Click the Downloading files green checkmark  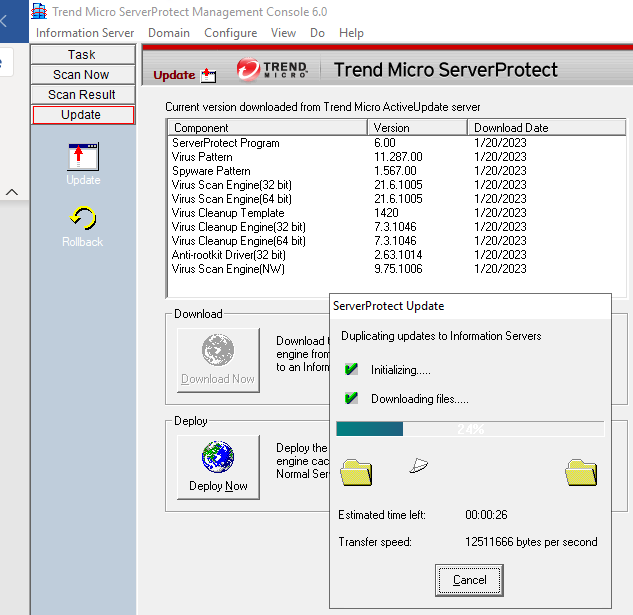pyautogui.click(x=351, y=398)
